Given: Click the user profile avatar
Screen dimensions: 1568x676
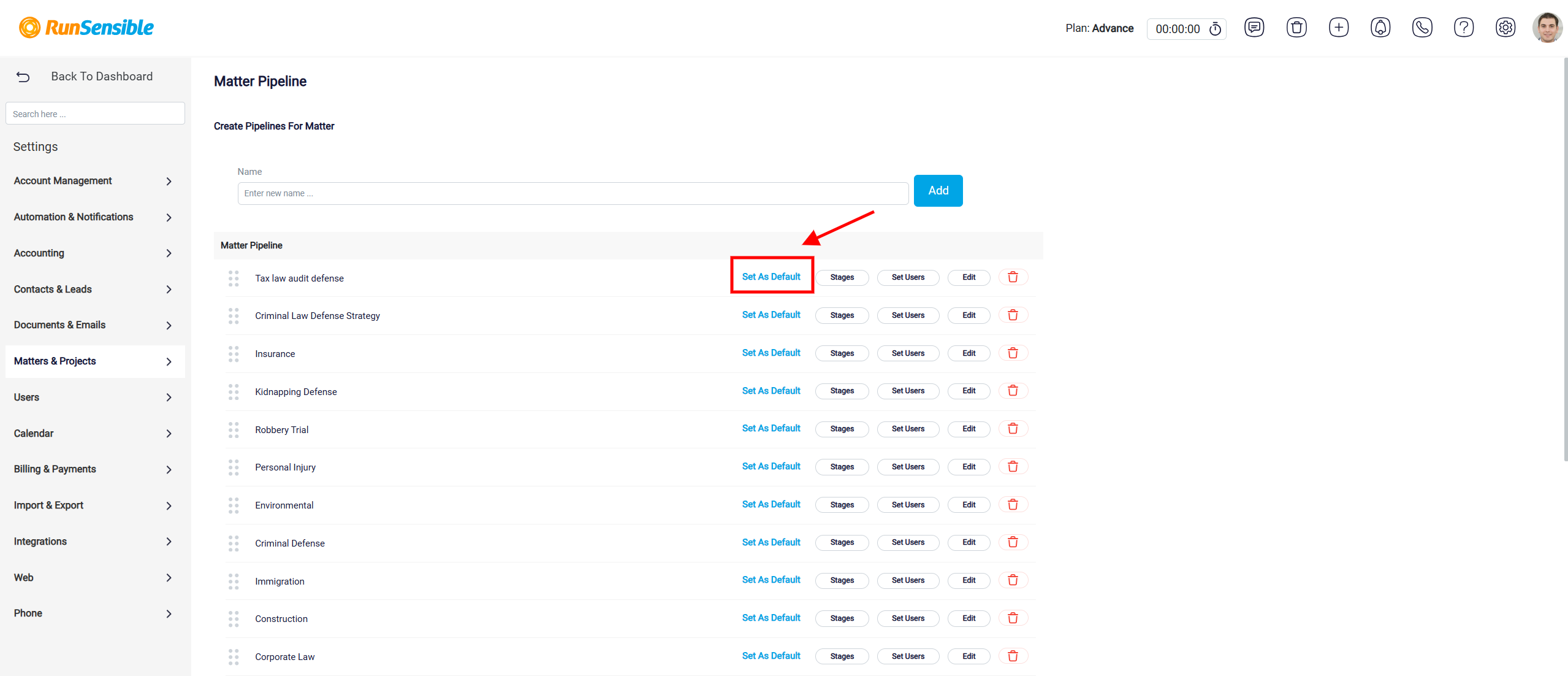Looking at the screenshot, I should (x=1547, y=28).
